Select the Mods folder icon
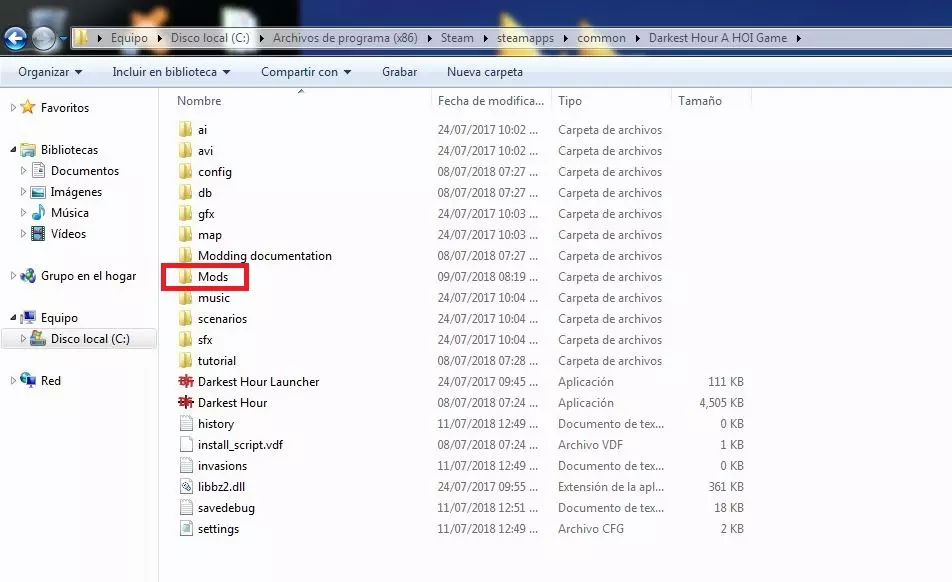This screenshot has width=952, height=582. tap(185, 277)
